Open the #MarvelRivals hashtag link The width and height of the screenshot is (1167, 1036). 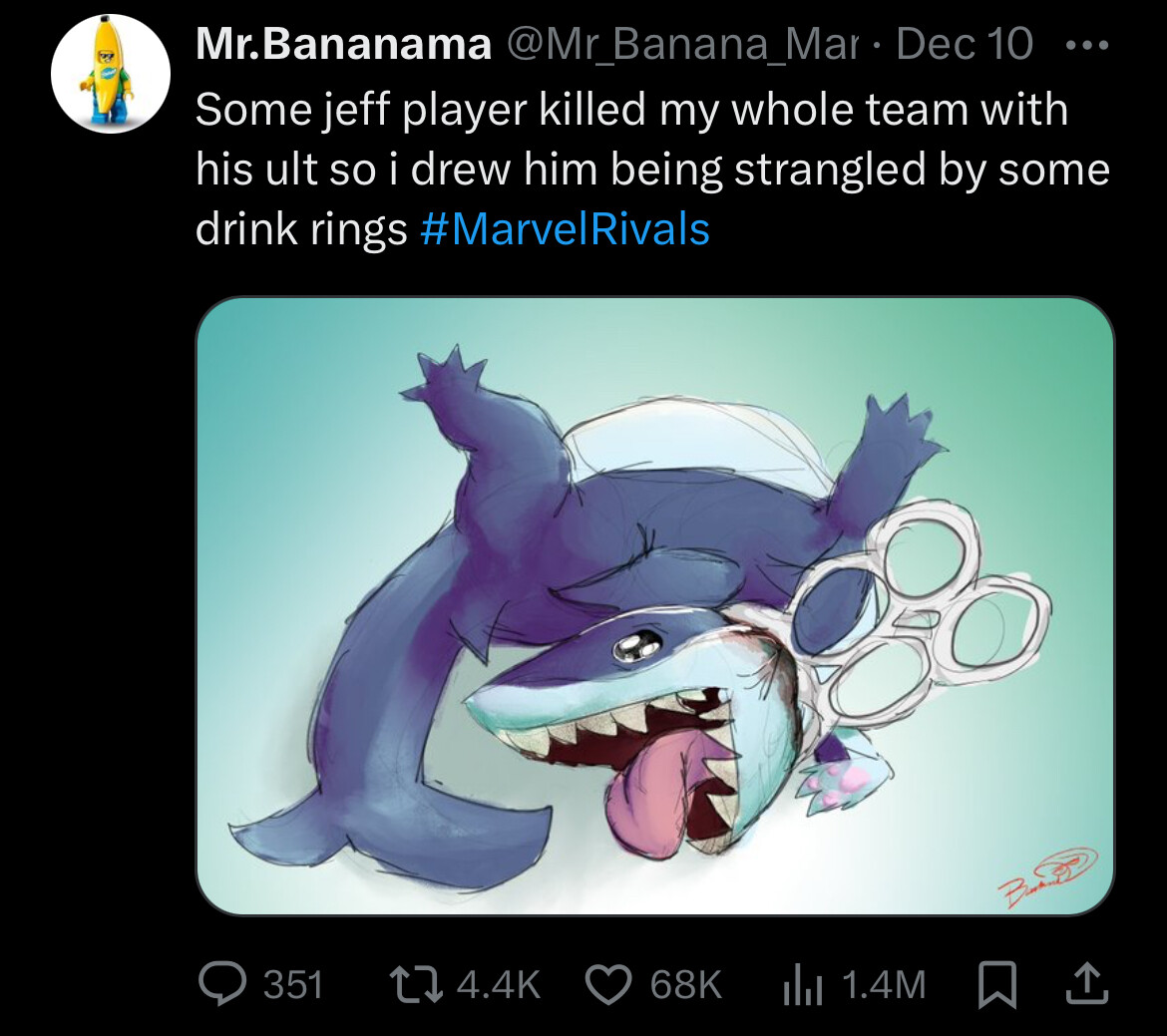(565, 228)
